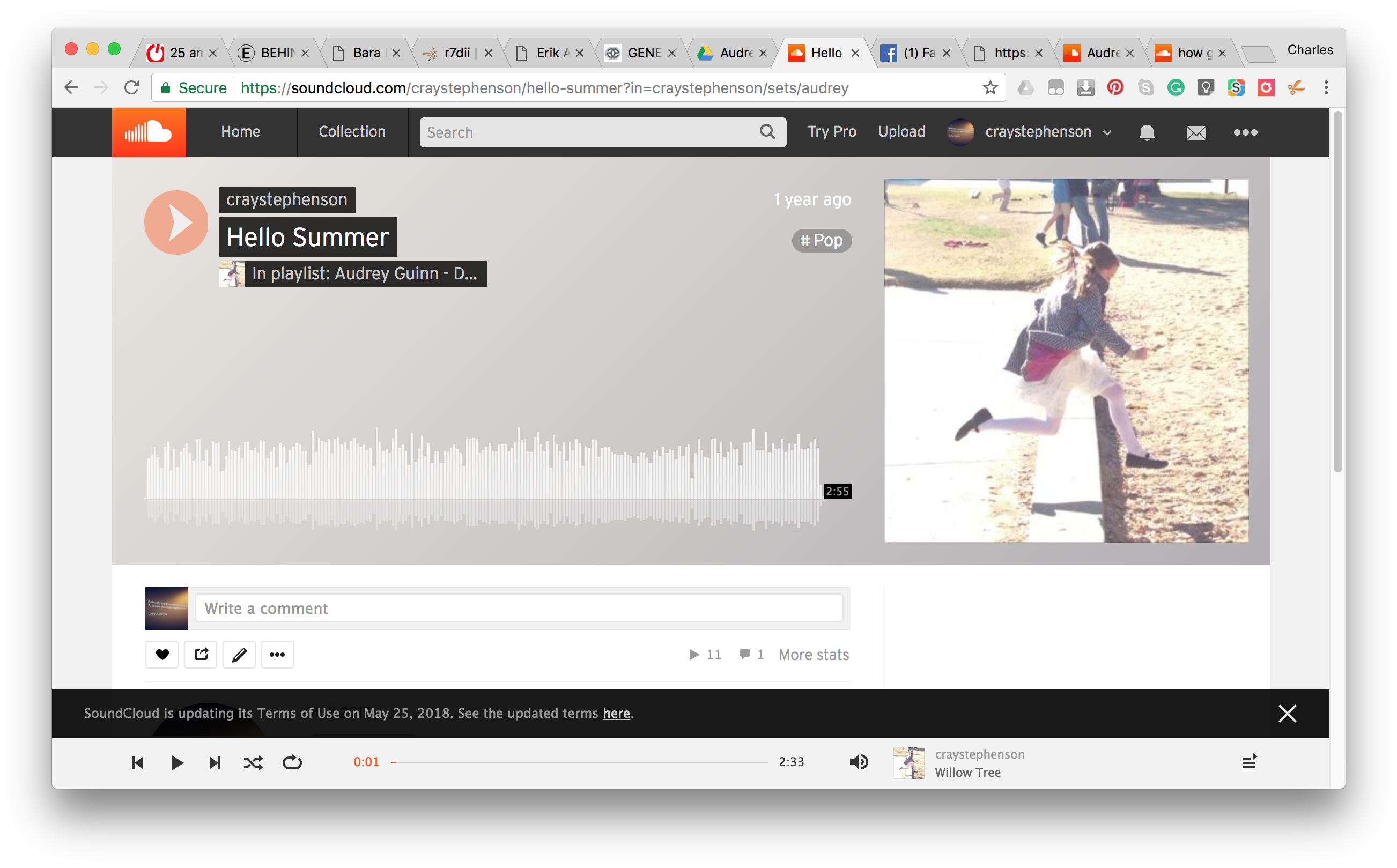Screen dimensions: 1397x868
Task: Click the page scrollbar
Action: coord(1338,293)
